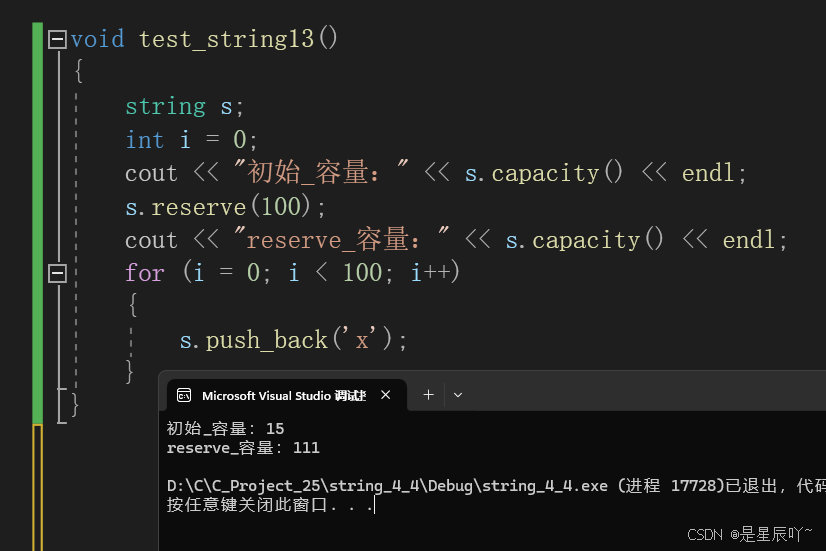826x551 pixels.
Task: Click the console icon on the debug tab
Action: (x=184, y=395)
